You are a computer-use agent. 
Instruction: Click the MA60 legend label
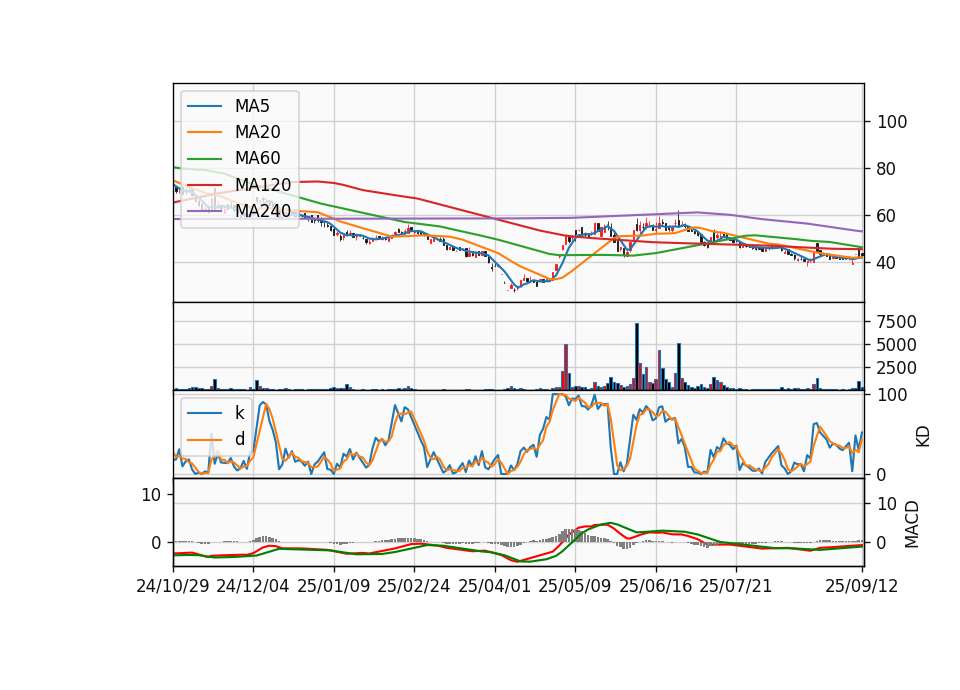click(x=258, y=158)
